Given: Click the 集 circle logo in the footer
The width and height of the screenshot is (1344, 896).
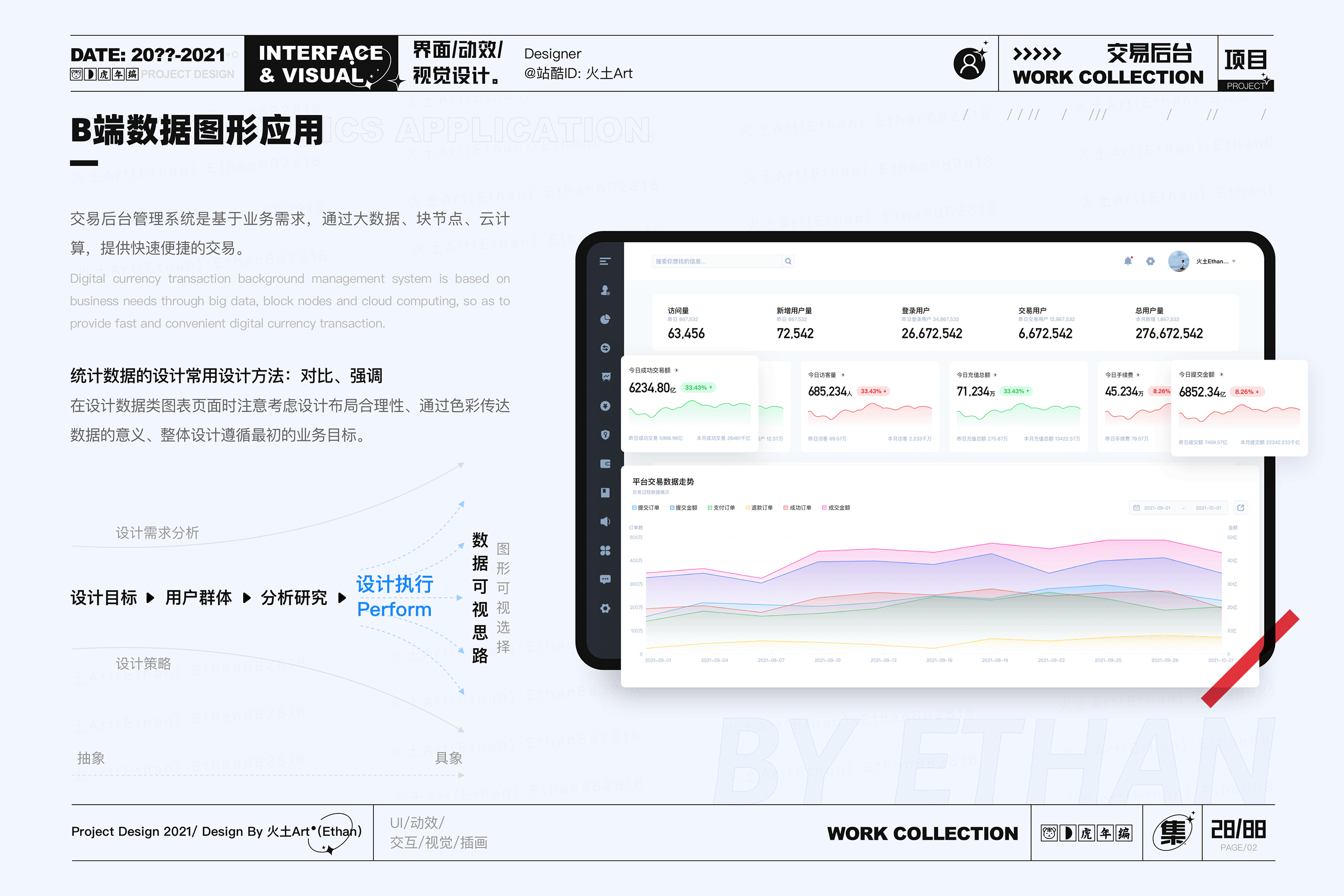Looking at the screenshot, I should 1172,832.
